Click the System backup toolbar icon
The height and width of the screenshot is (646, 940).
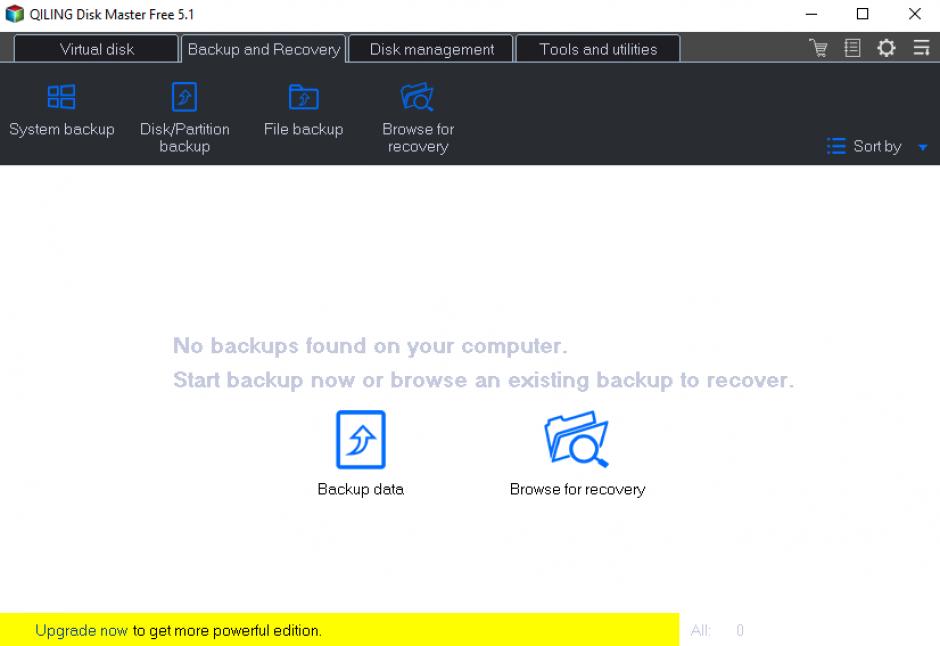click(x=62, y=98)
